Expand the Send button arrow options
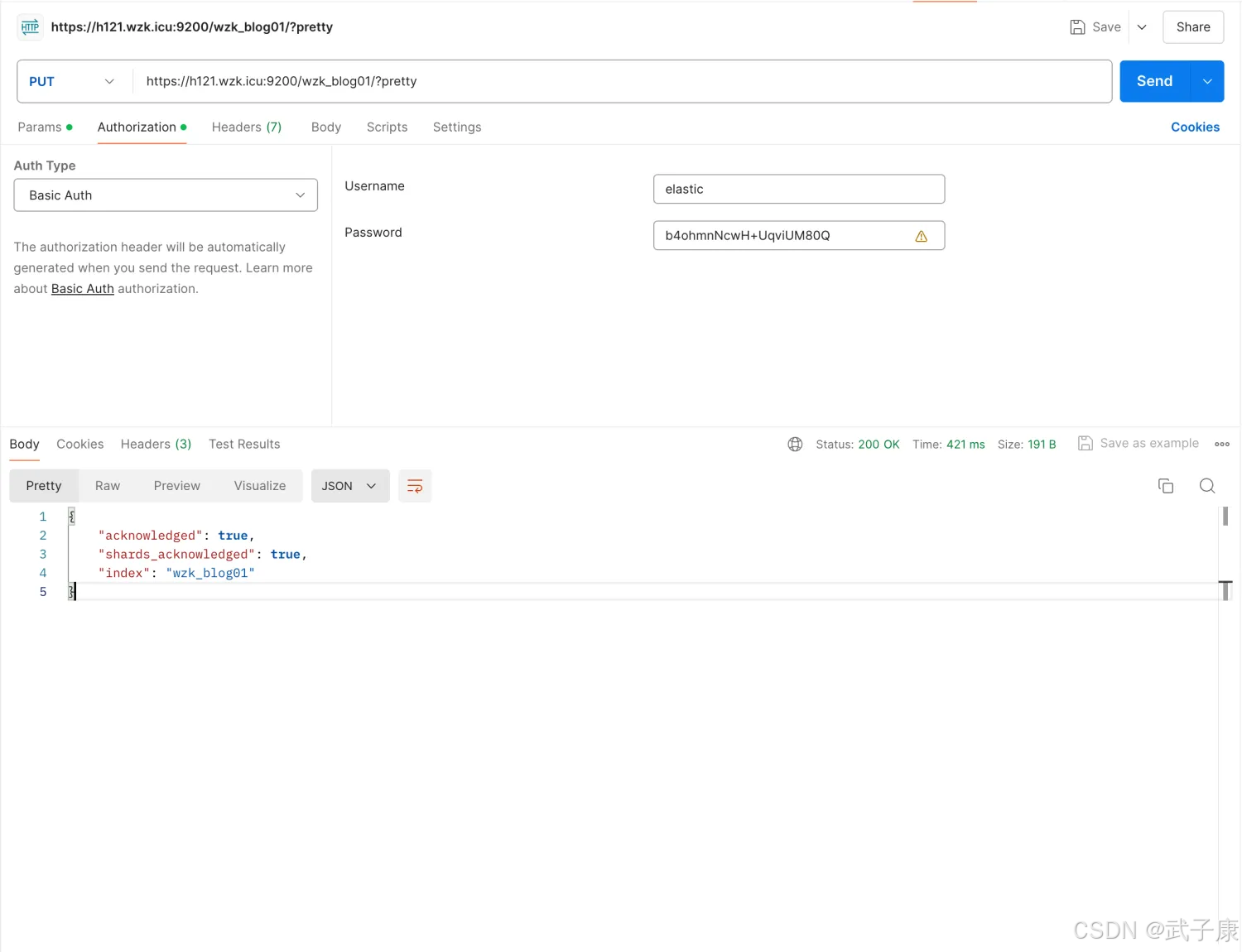This screenshot has height=952, width=1242. tap(1207, 81)
